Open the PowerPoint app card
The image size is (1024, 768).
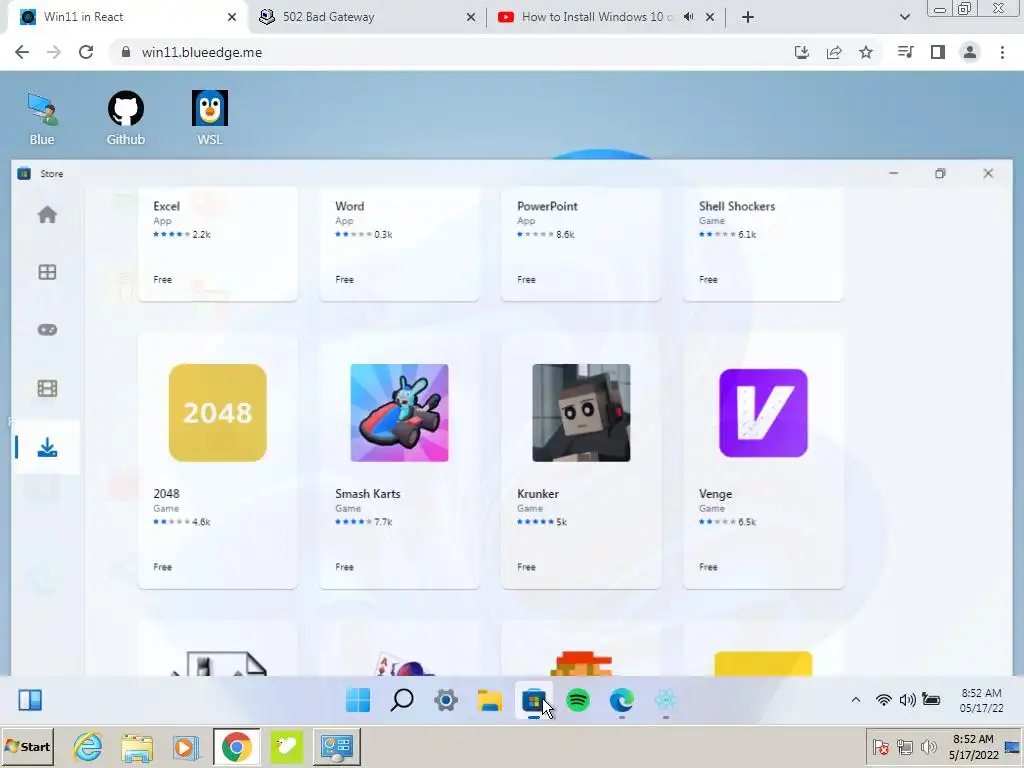point(581,244)
